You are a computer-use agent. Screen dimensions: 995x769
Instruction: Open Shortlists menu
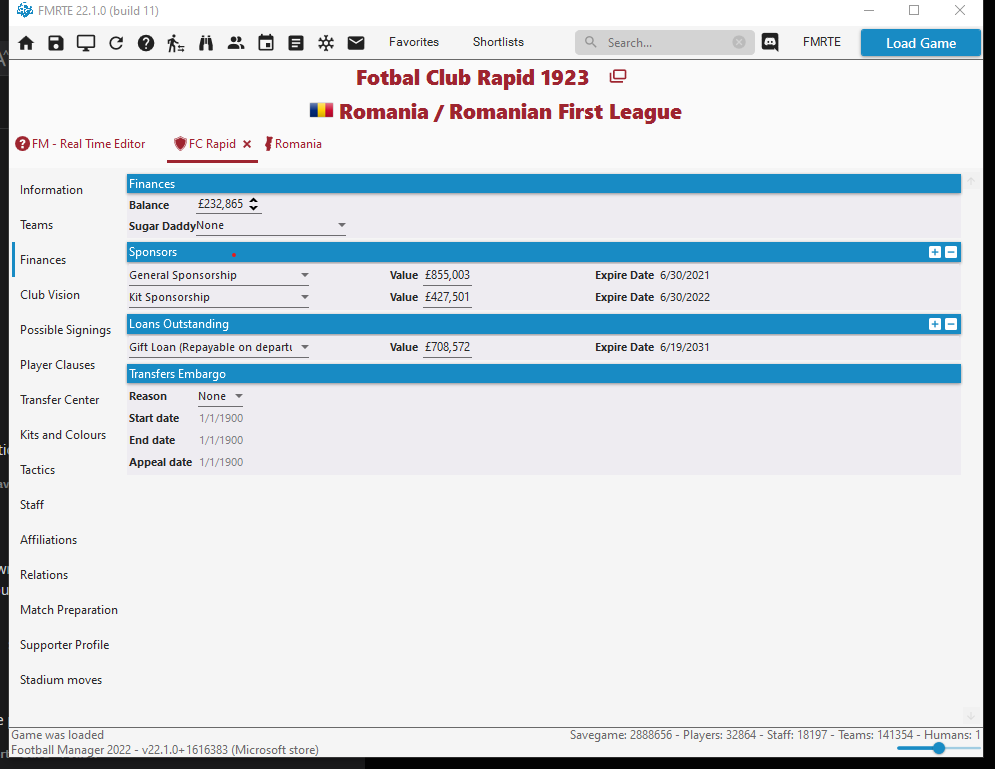point(498,42)
